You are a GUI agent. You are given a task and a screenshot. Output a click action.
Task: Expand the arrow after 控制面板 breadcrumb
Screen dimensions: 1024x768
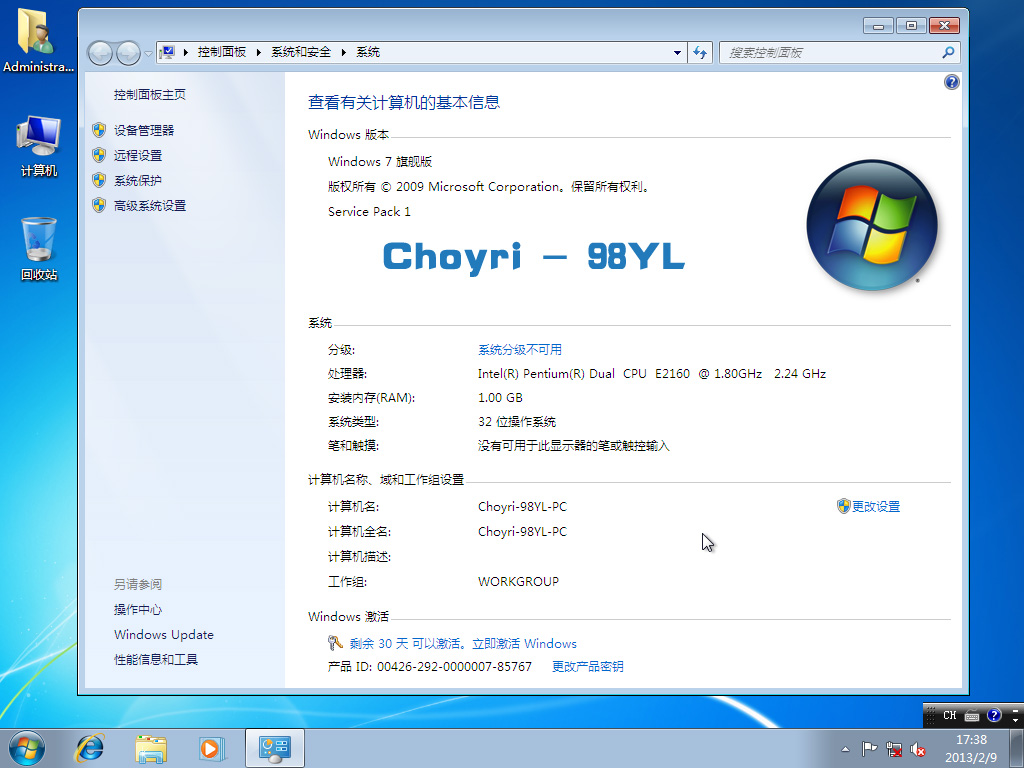tap(259, 52)
